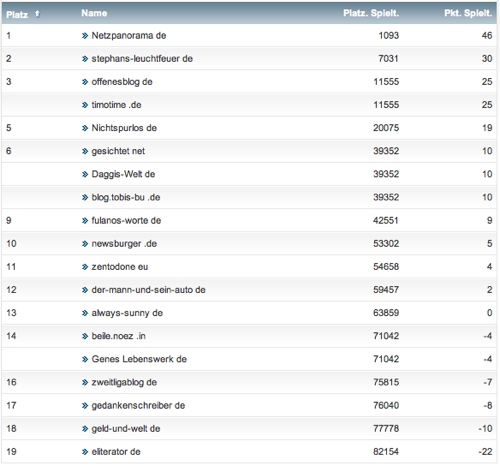
Task: Select the value 76040 in gedankenschreiber row
Action: pyautogui.click(x=386, y=405)
